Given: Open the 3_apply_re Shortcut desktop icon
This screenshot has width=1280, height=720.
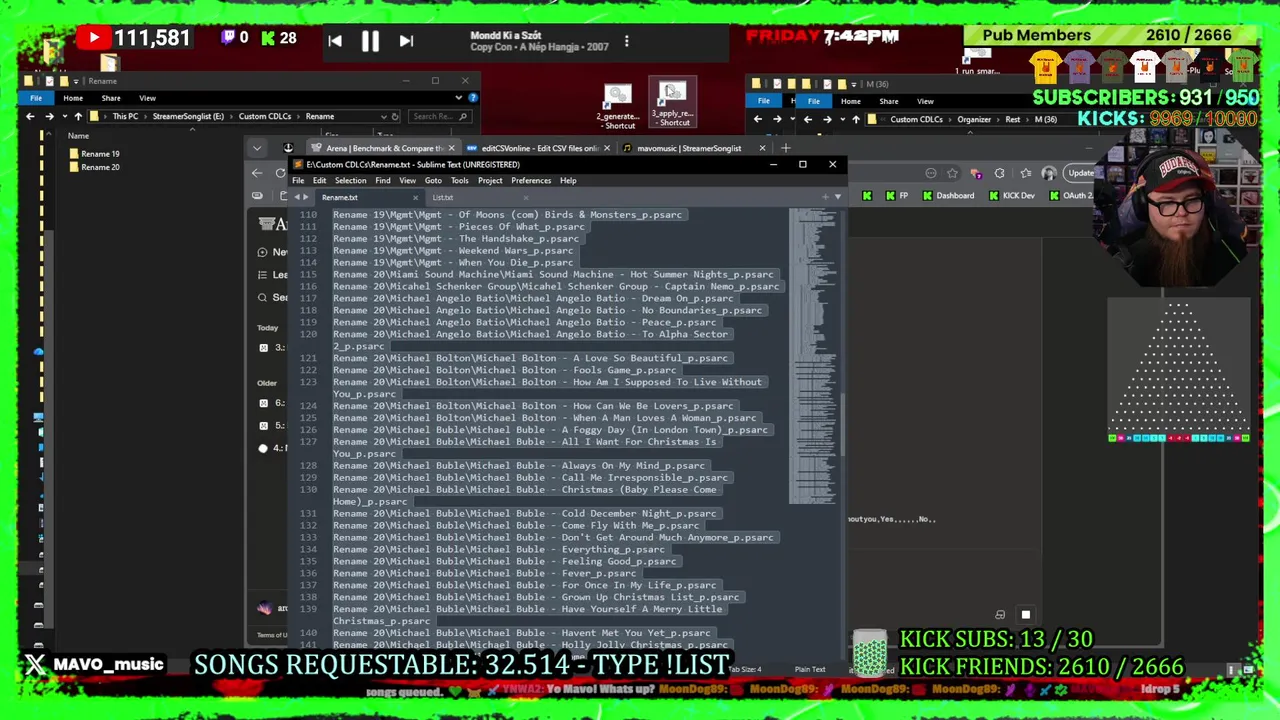Looking at the screenshot, I should 673,104.
